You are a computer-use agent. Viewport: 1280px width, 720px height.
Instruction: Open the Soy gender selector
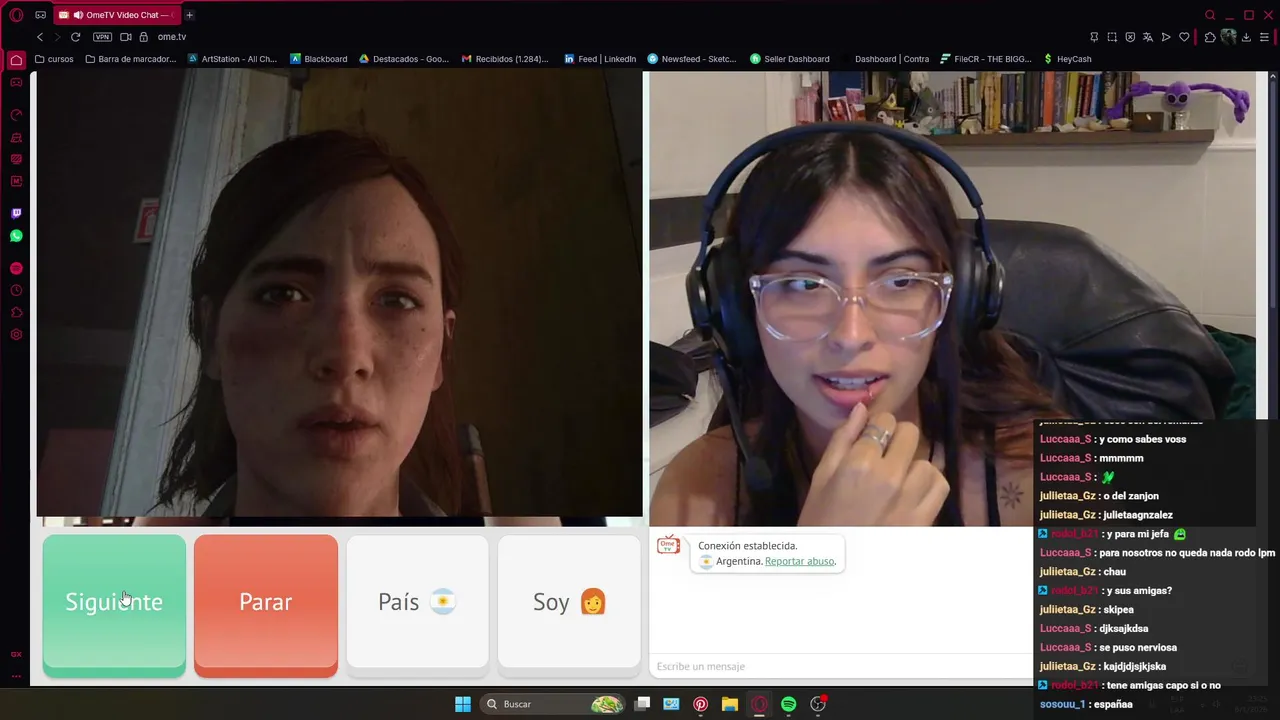pyautogui.click(x=569, y=602)
